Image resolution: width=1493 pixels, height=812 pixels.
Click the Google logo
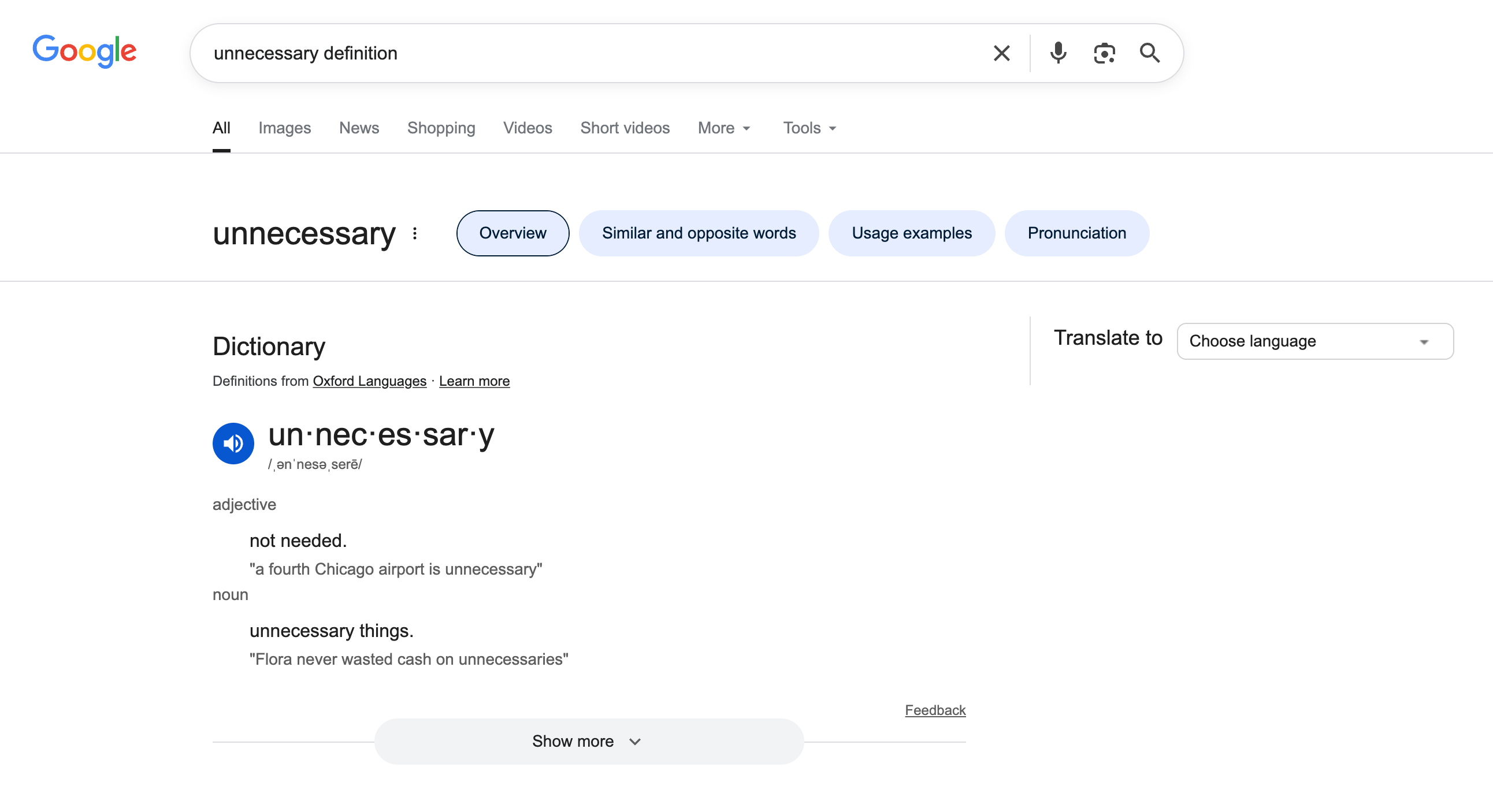click(84, 52)
